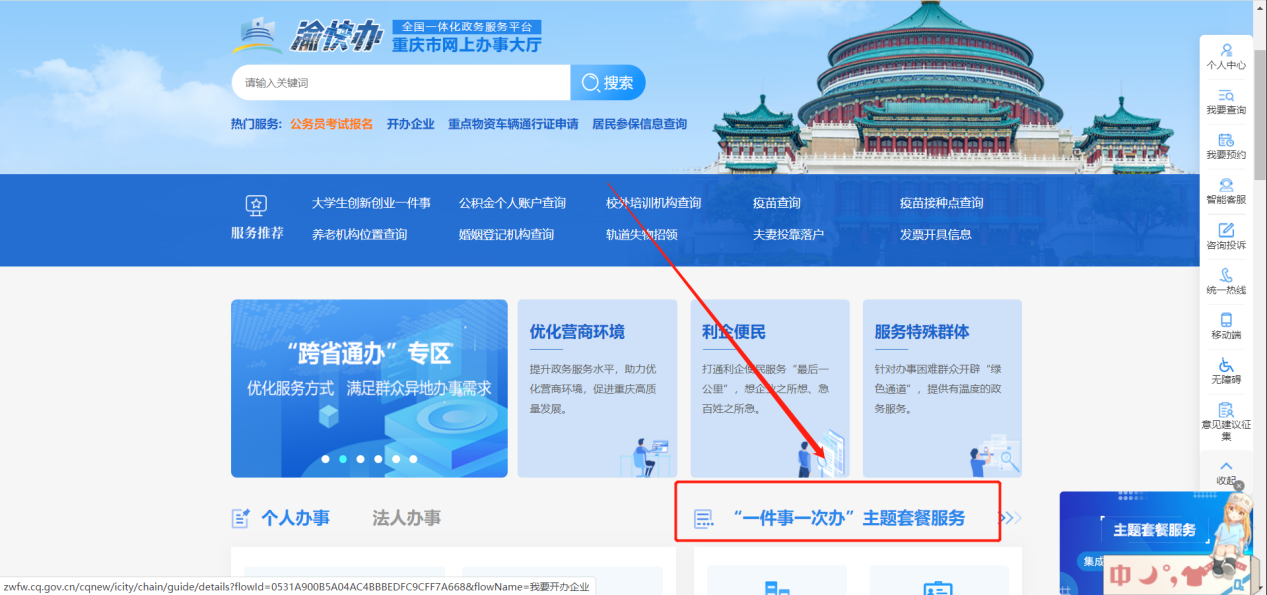Collapse sidebar with 收起 chevron
The image size is (1267, 595).
[x=1226, y=472]
